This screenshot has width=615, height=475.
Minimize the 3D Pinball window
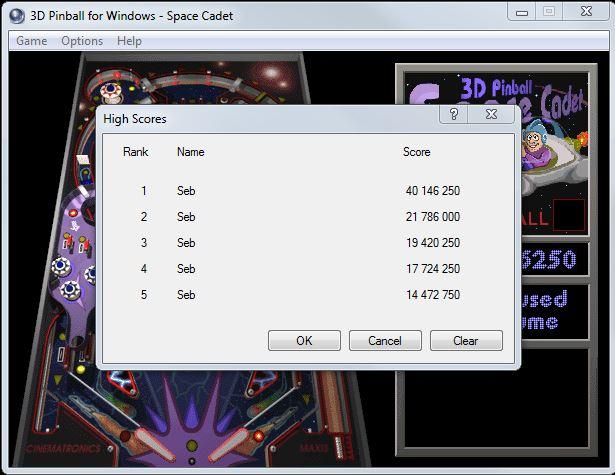[522, 13]
